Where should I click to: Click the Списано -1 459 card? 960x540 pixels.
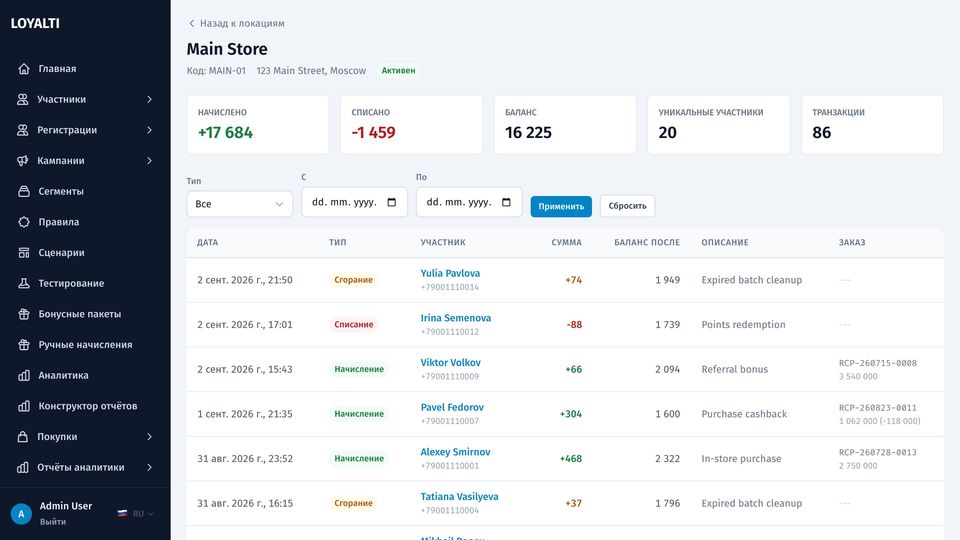tap(411, 124)
